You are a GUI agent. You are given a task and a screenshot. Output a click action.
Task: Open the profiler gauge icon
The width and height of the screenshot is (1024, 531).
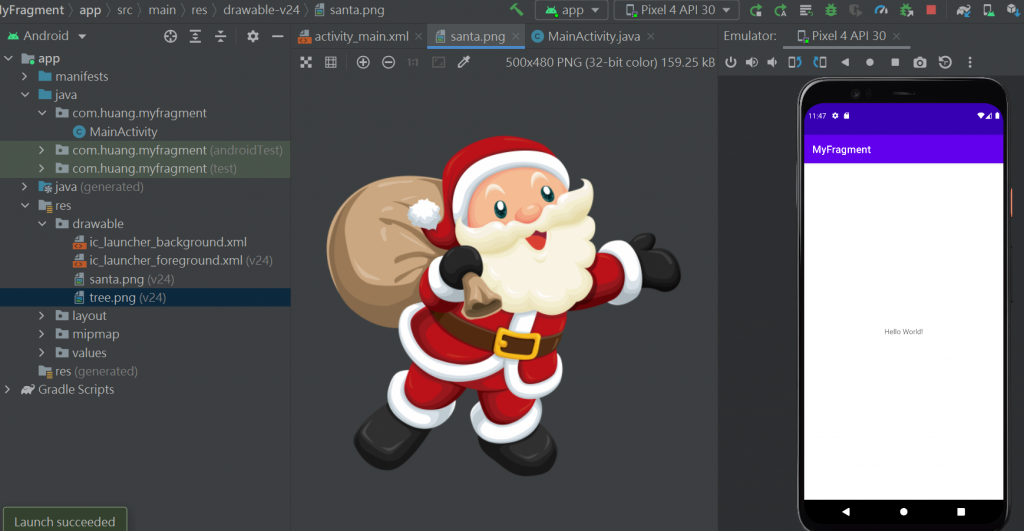[881, 10]
